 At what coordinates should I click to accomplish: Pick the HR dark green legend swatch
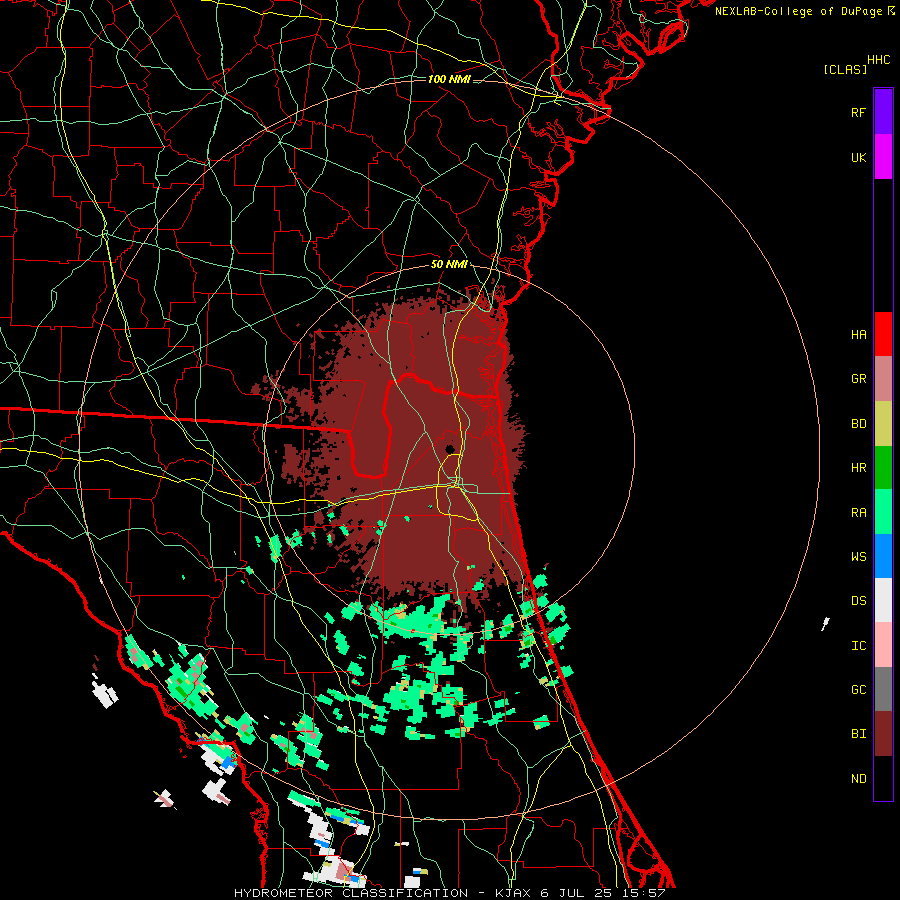(x=883, y=467)
